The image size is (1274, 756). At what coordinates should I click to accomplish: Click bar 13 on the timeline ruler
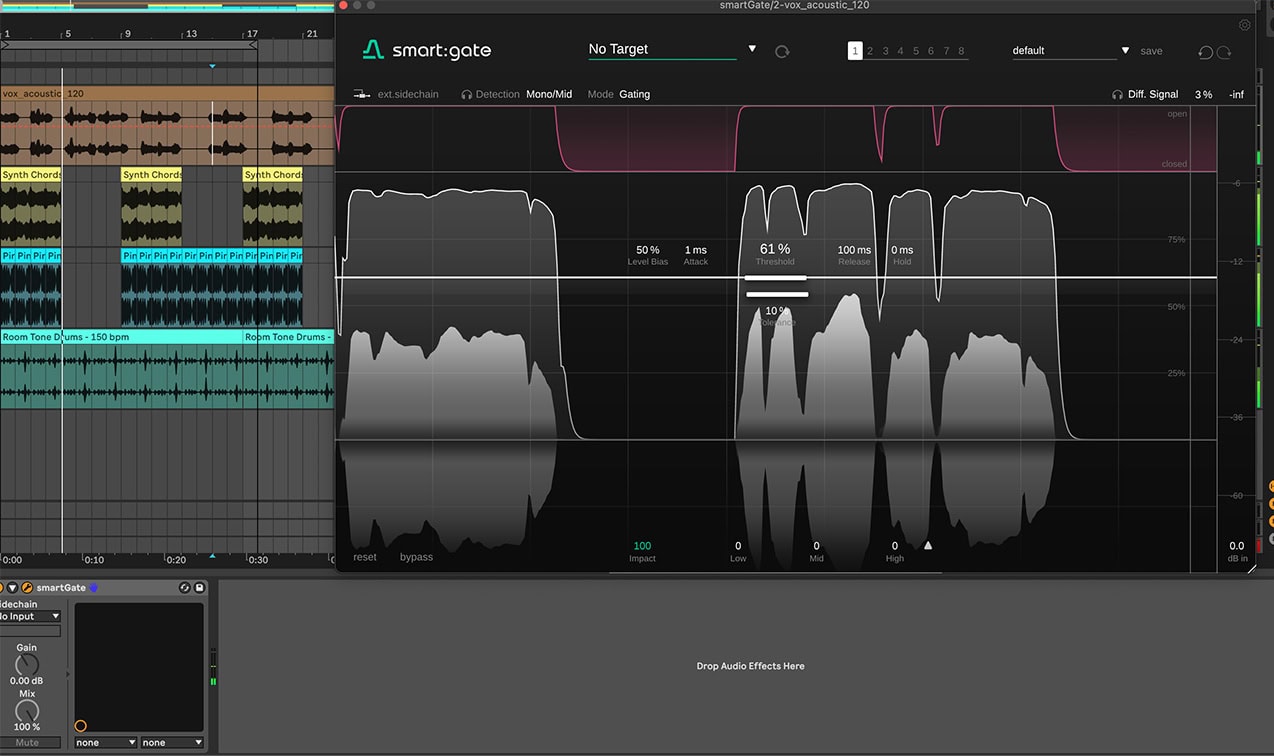coord(191,33)
